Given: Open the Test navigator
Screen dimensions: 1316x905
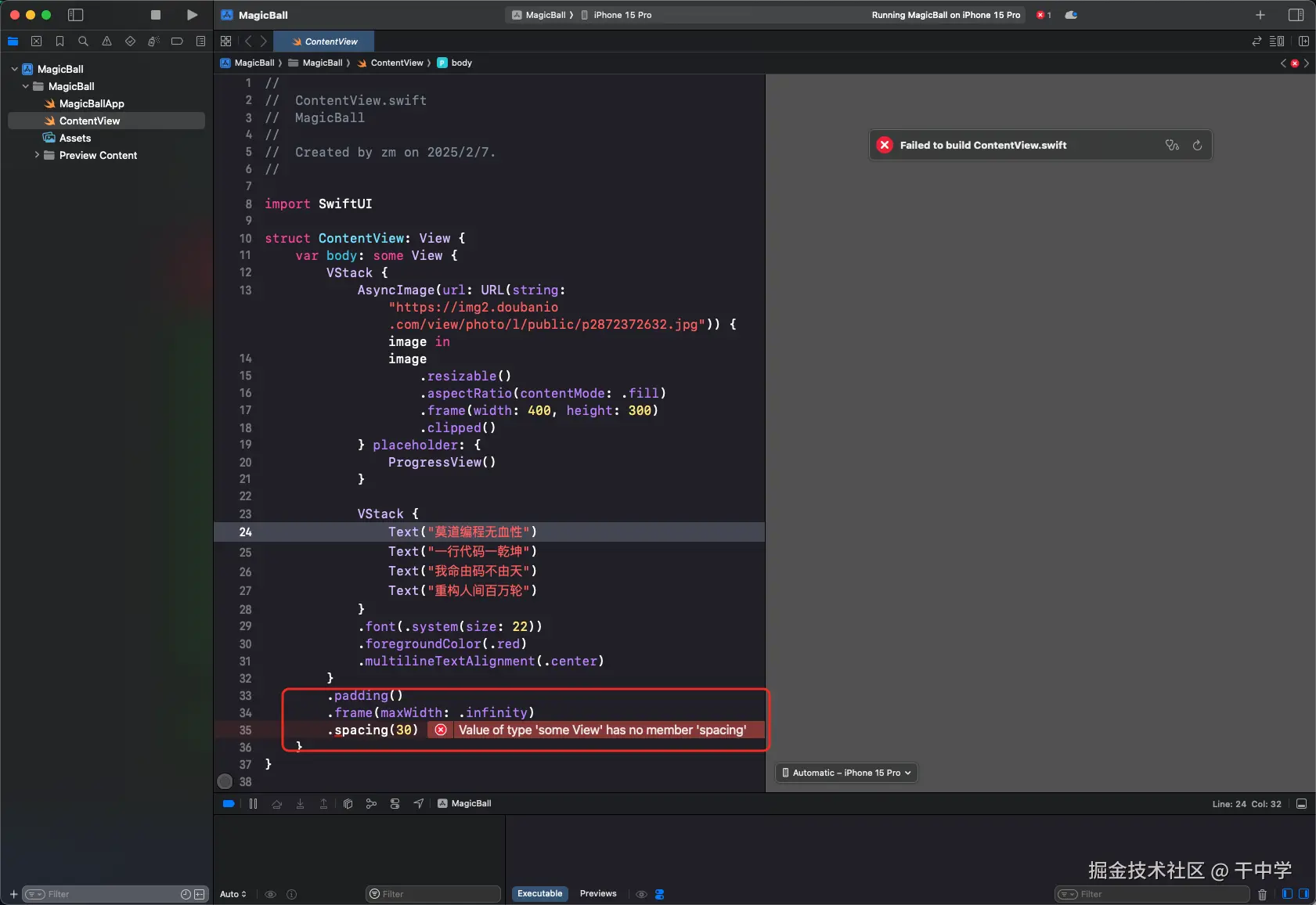Looking at the screenshot, I should 130,41.
